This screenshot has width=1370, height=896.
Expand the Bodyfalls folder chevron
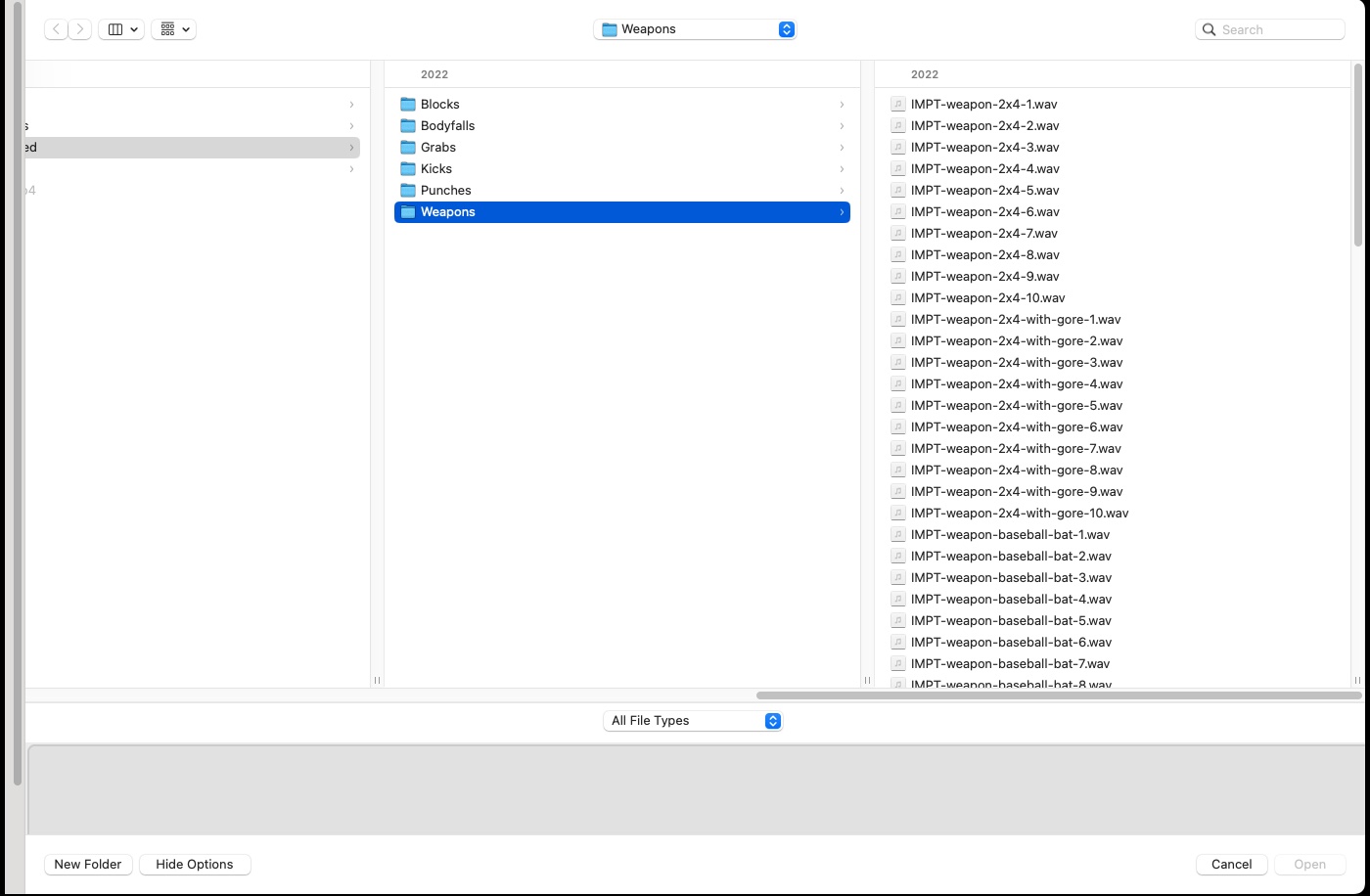(842, 126)
